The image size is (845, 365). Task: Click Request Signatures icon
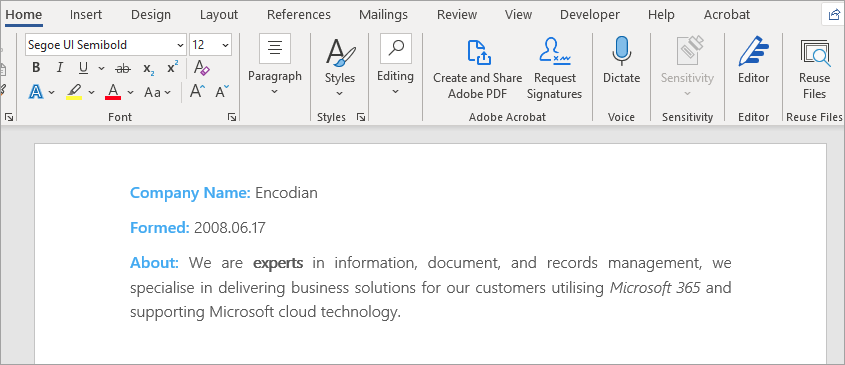[555, 68]
